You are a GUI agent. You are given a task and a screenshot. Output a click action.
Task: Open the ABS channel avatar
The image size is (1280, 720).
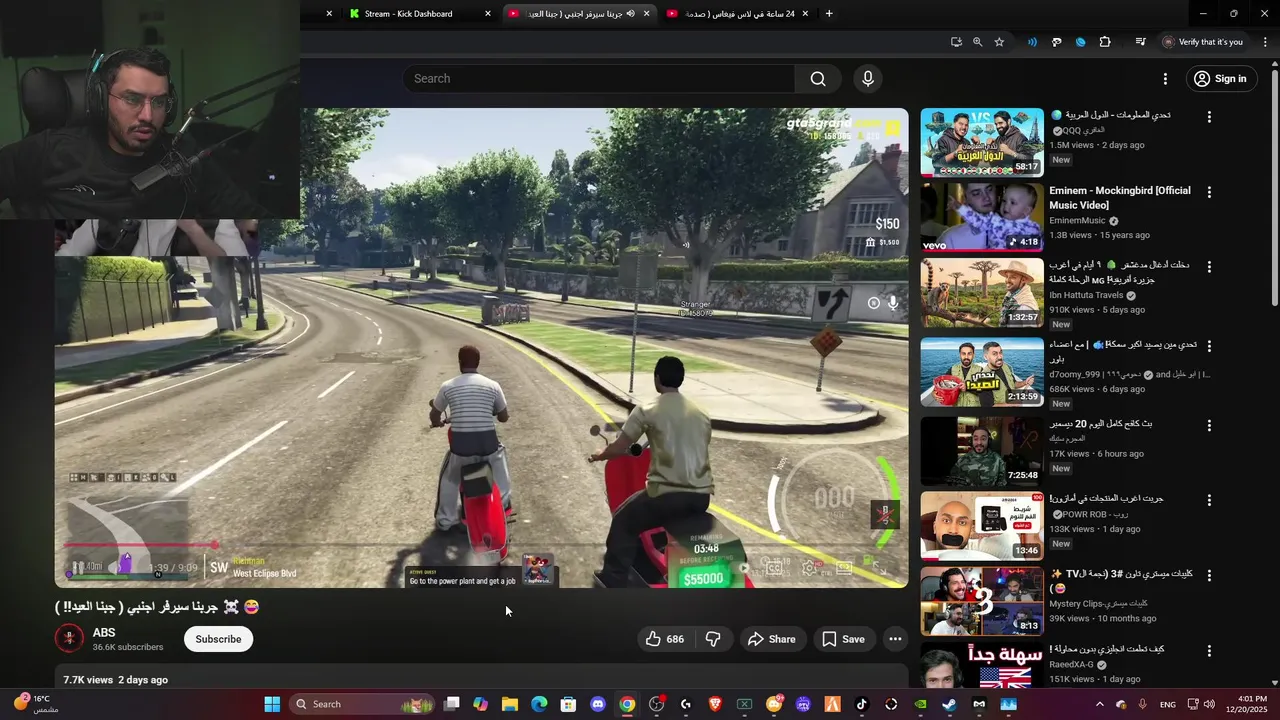[x=69, y=639]
